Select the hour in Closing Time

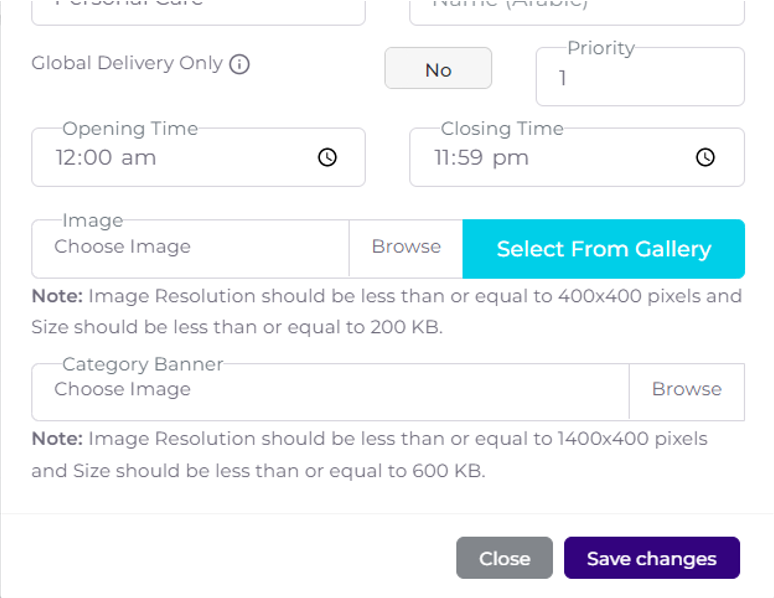[x=443, y=157]
